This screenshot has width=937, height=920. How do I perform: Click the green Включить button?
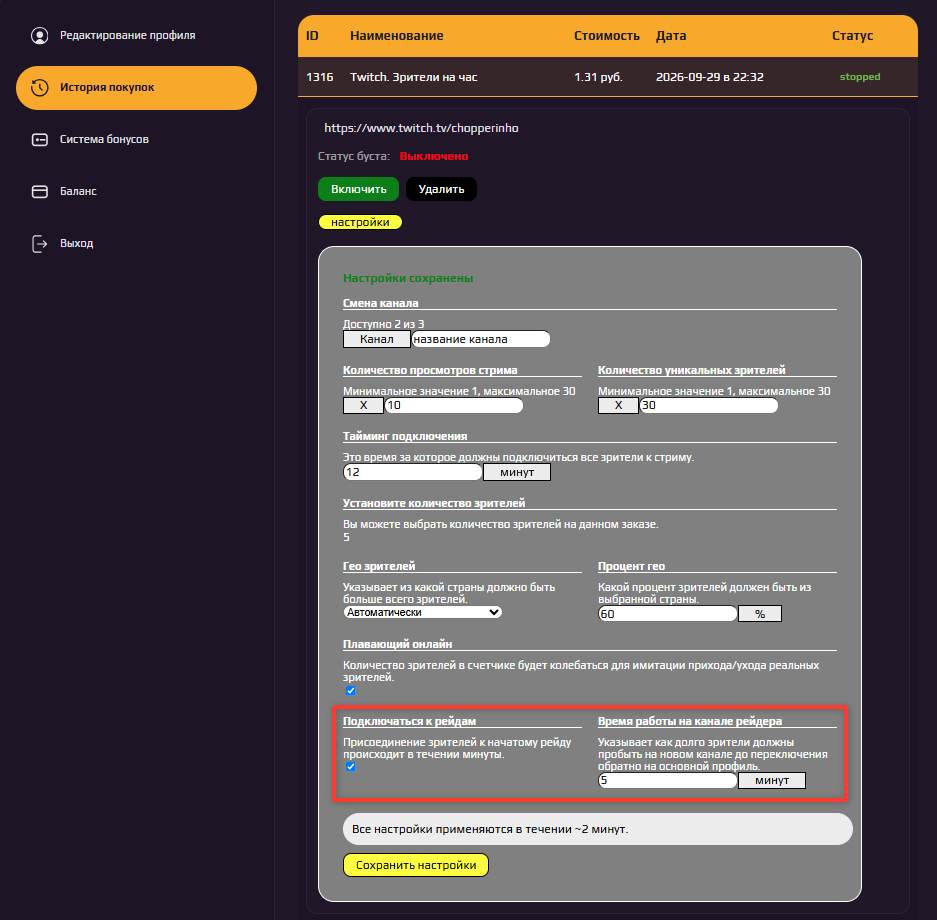(359, 189)
